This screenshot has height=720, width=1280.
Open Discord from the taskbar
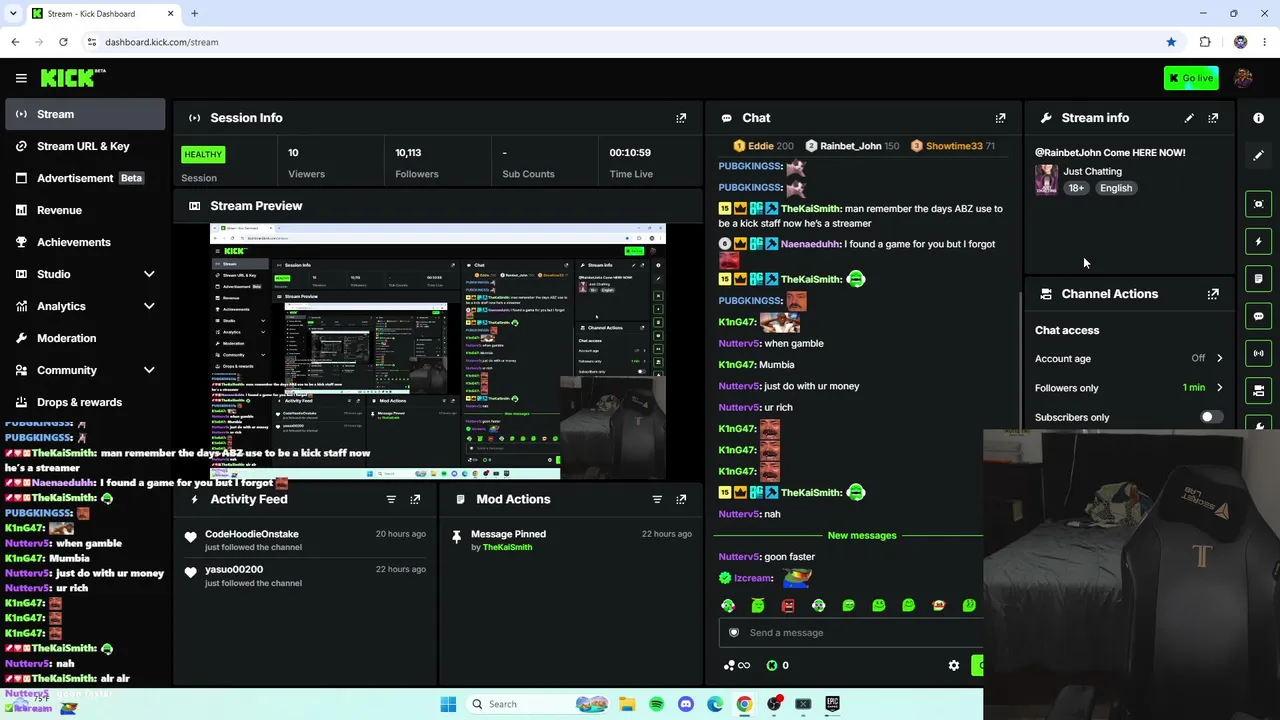click(685, 704)
